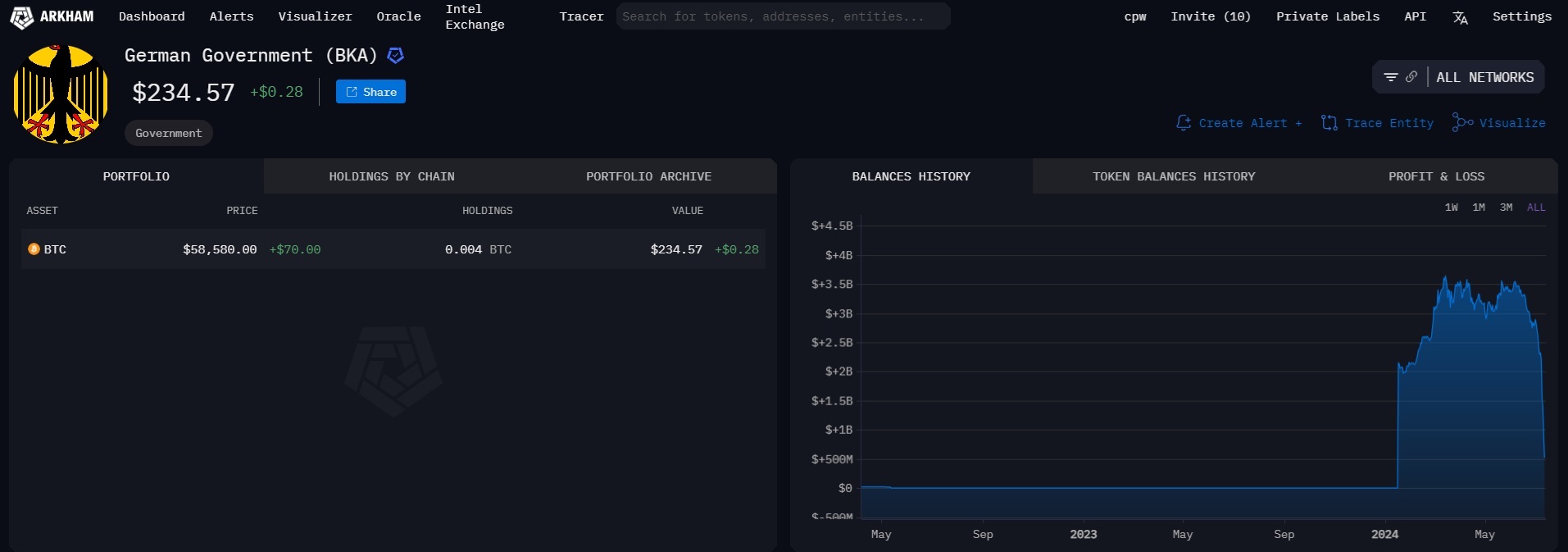Open Settings in the top bar

(1522, 16)
